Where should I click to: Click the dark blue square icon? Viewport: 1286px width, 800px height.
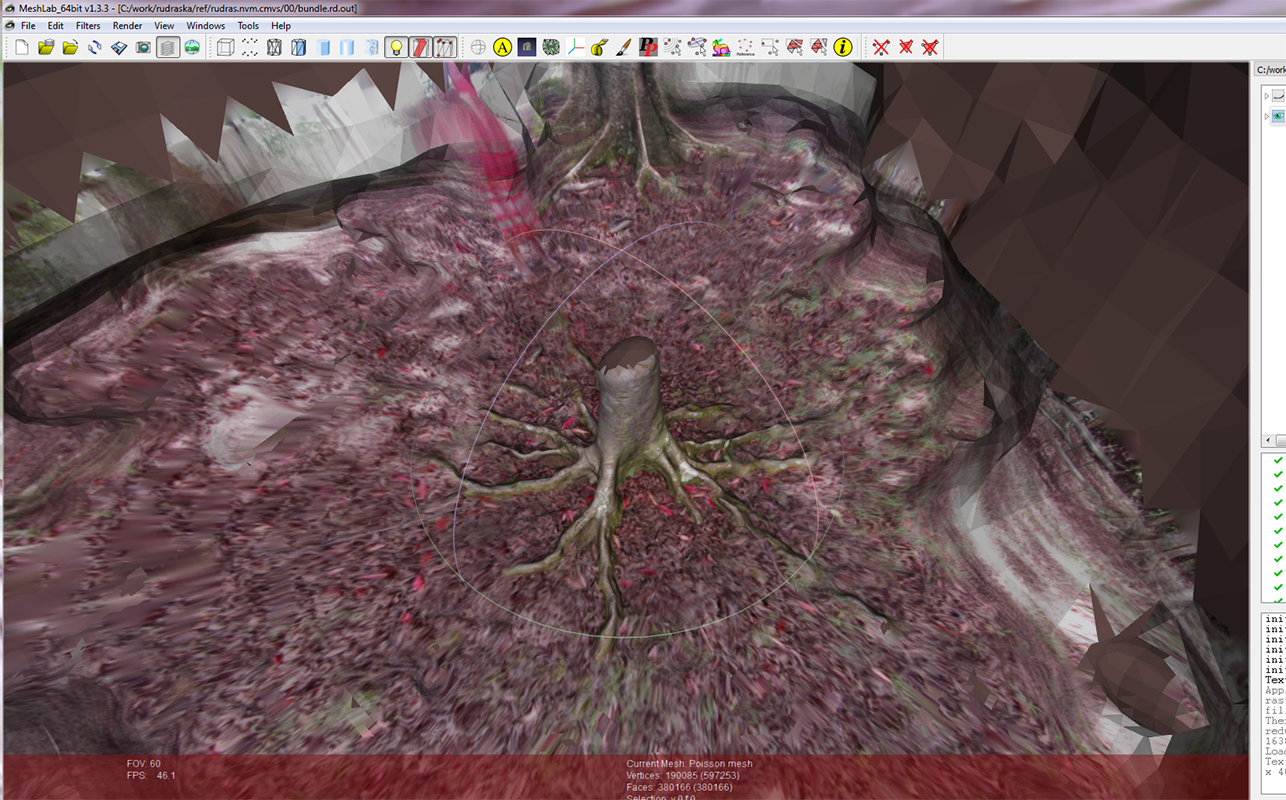coord(527,47)
